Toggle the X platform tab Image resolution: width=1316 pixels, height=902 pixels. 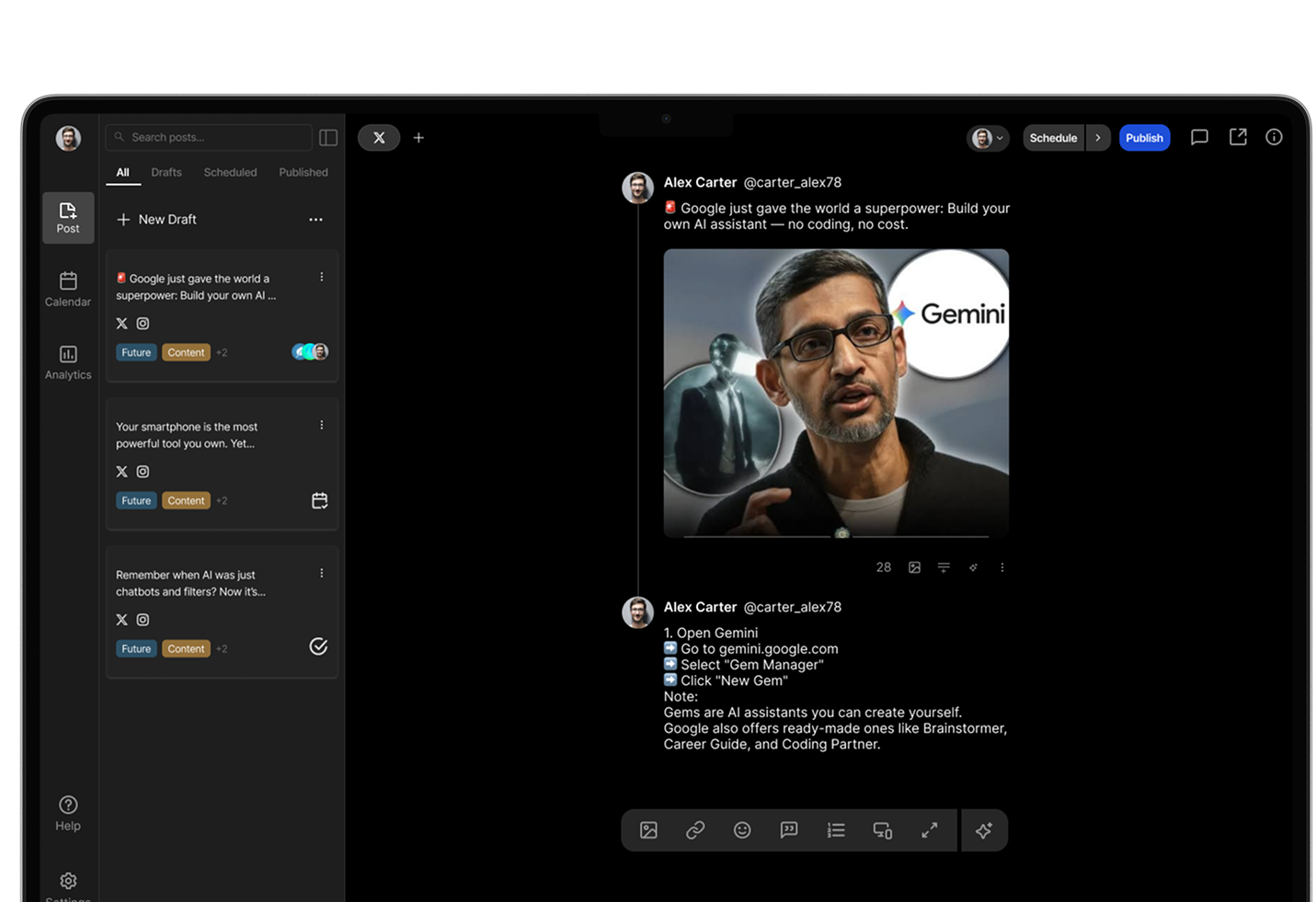coord(379,138)
